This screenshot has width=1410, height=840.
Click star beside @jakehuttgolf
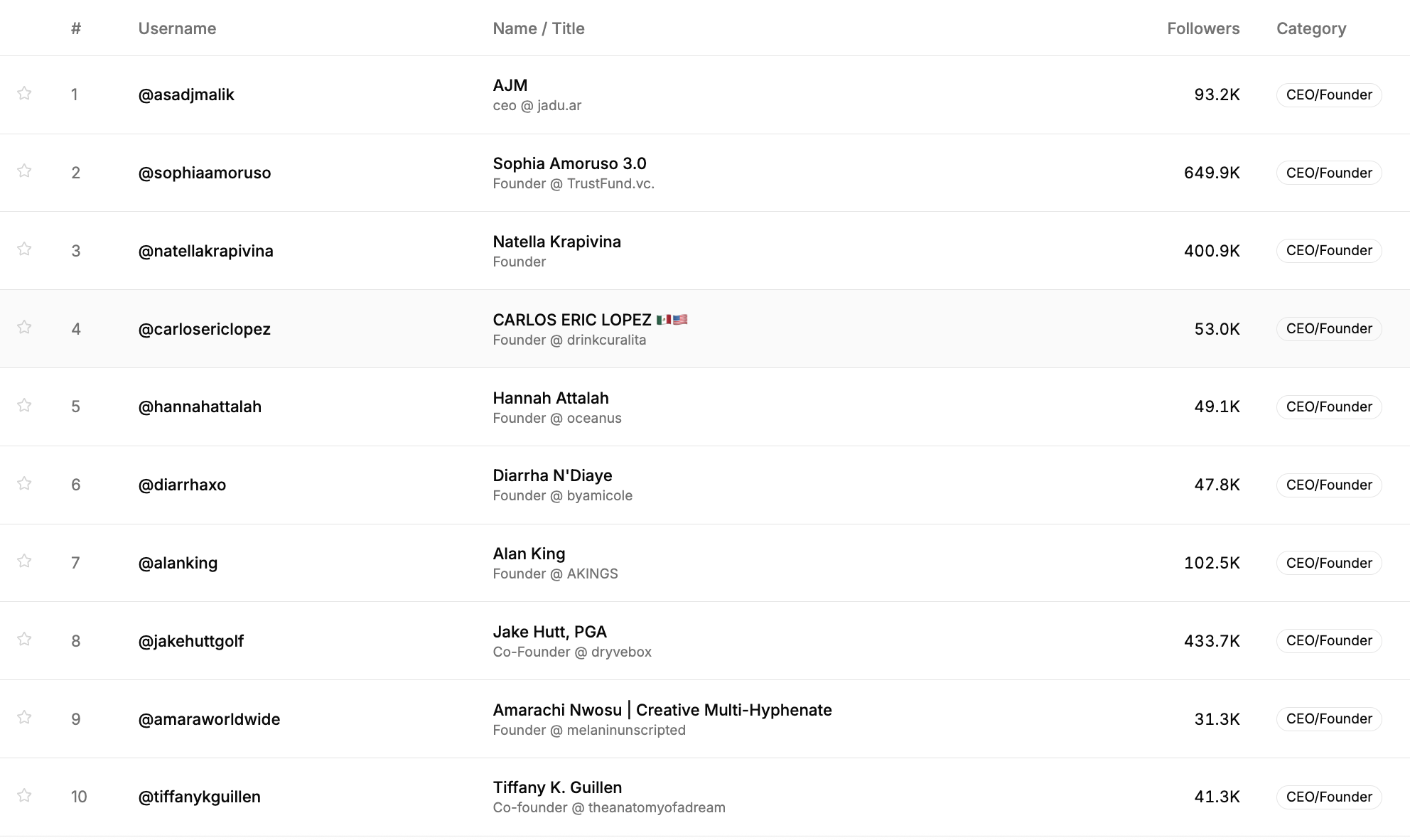pyautogui.click(x=24, y=639)
